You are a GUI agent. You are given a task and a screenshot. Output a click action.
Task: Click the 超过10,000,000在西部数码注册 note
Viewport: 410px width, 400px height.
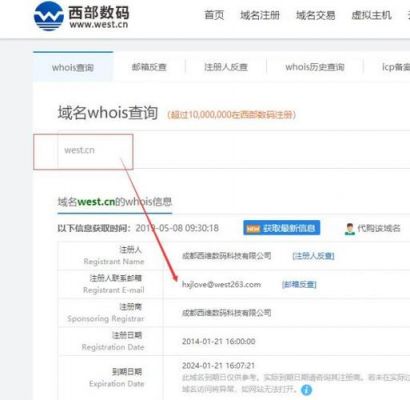coord(231,115)
